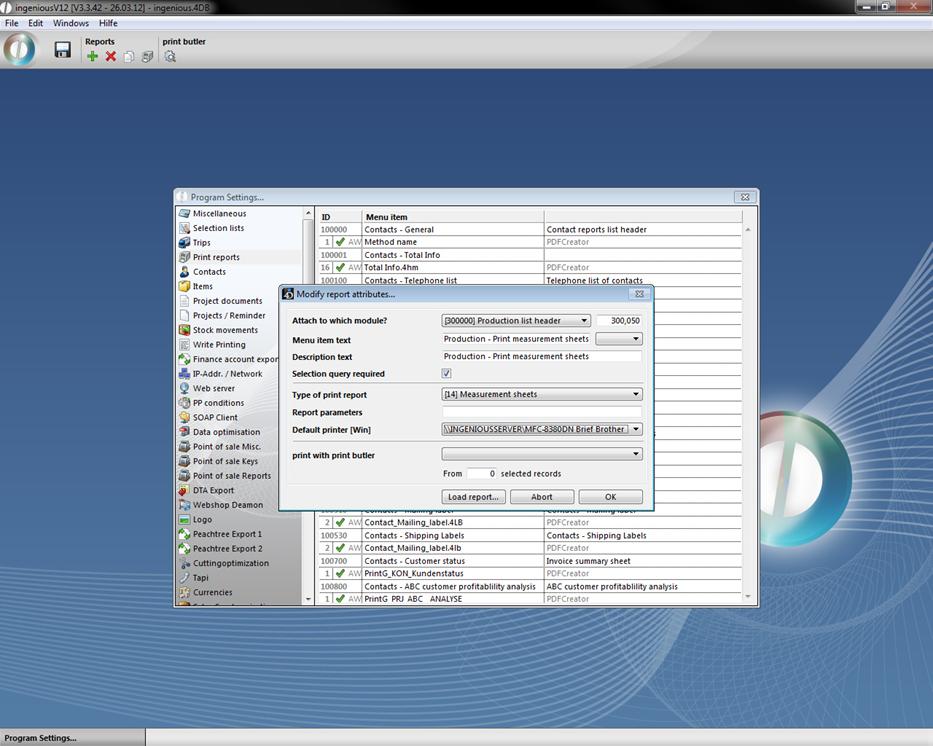Open the Windows menu
Image resolution: width=933 pixels, height=746 pixels.
point(71,23)
